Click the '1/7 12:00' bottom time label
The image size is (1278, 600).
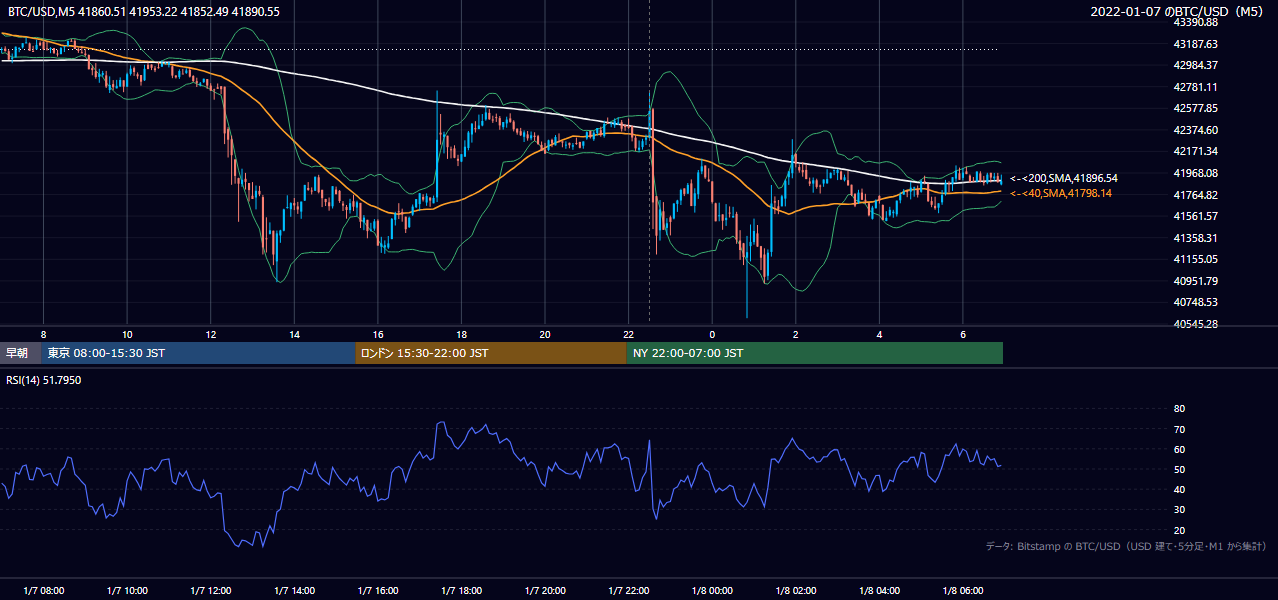(x=211, y=591)
